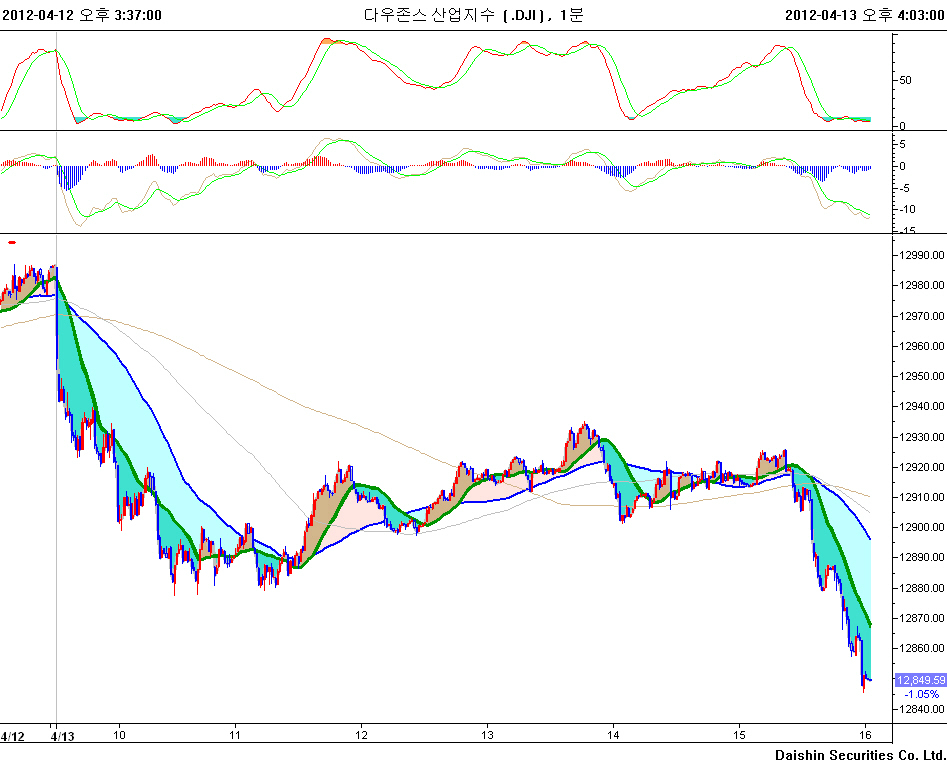Viewport: 947px width, 767px height.
Task: Click the 16 hour tick on time axis
Action: coord(864,736)
